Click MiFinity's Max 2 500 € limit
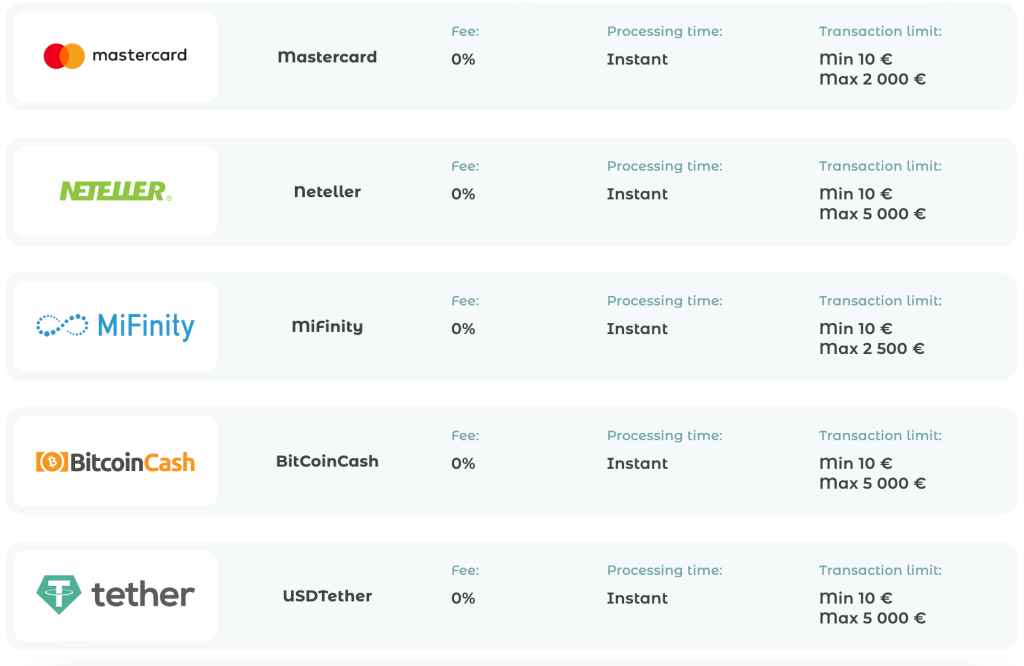The height and width of the screenshot is (666, 1024). point(871,349)
